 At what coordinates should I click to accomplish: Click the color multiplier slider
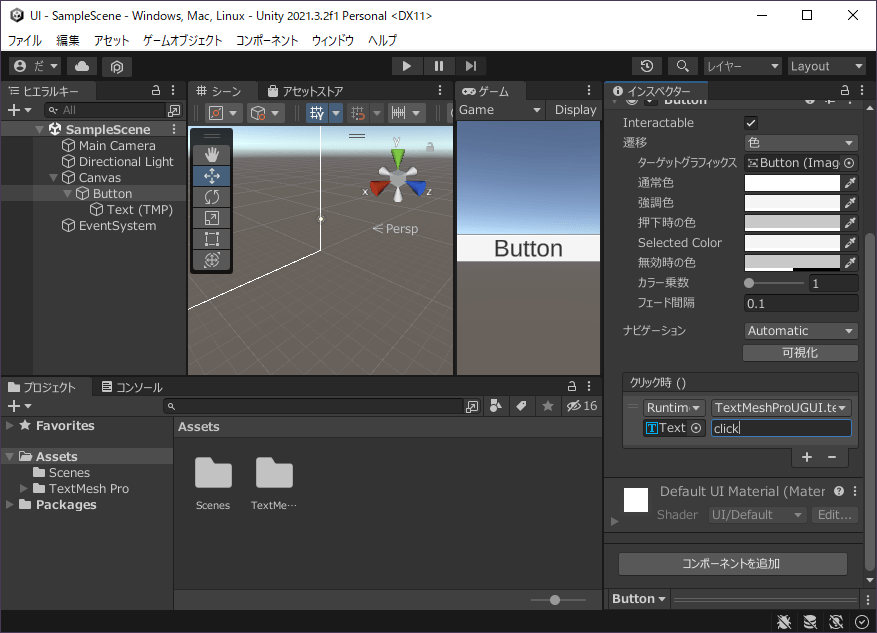[774, 283]
